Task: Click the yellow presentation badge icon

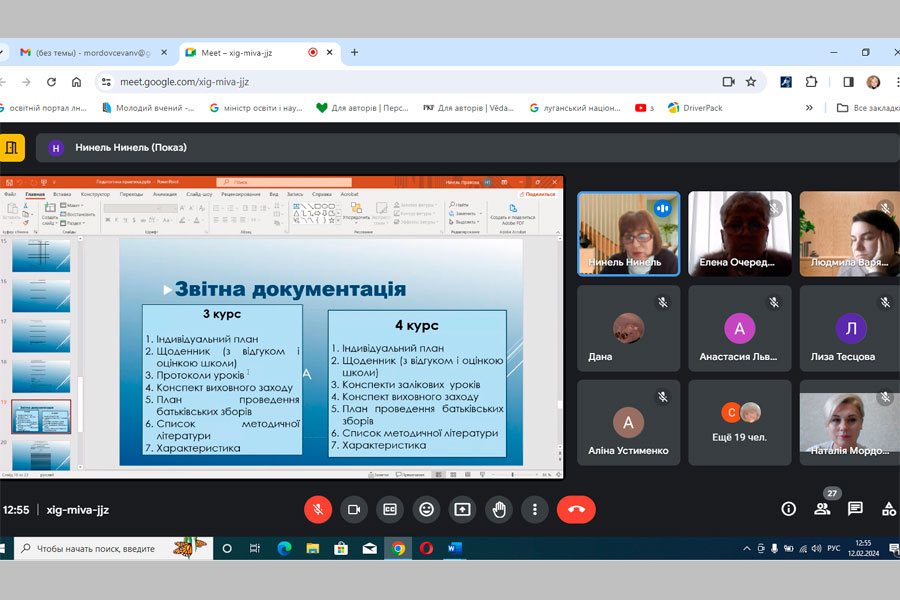Action: (x=11, y=148)
